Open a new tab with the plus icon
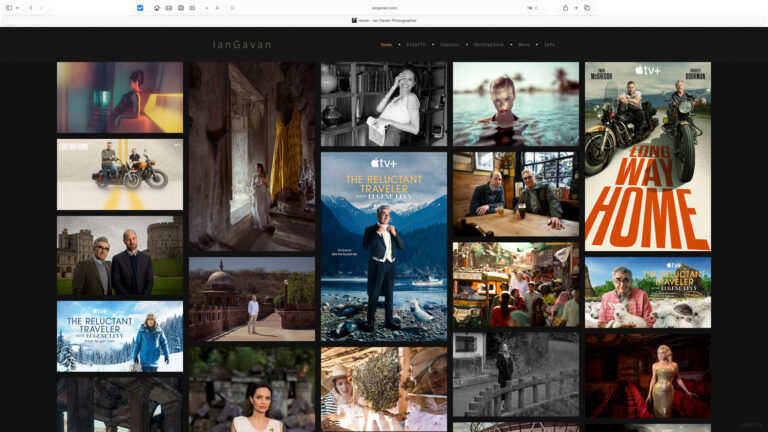 point(576,8)
